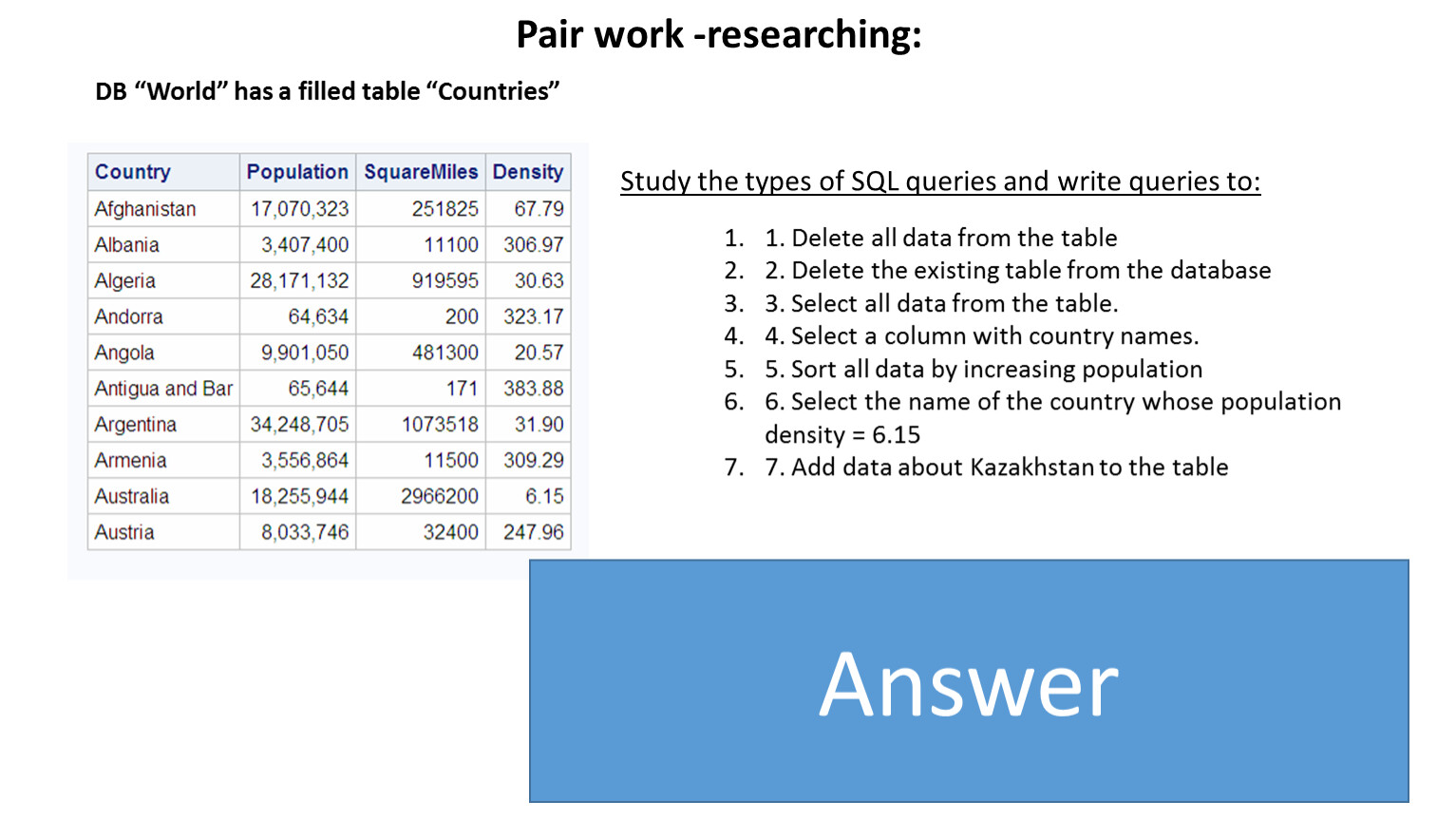Image resolution: width=1456 pixels, height=821 pixels.
Task: Click density value 323.17
Action: coord(534,317)
